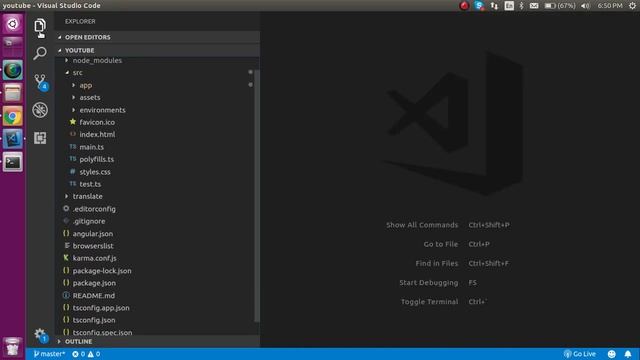Open the Search view in activity bar

pyautogui.click(x=40, y=53)
